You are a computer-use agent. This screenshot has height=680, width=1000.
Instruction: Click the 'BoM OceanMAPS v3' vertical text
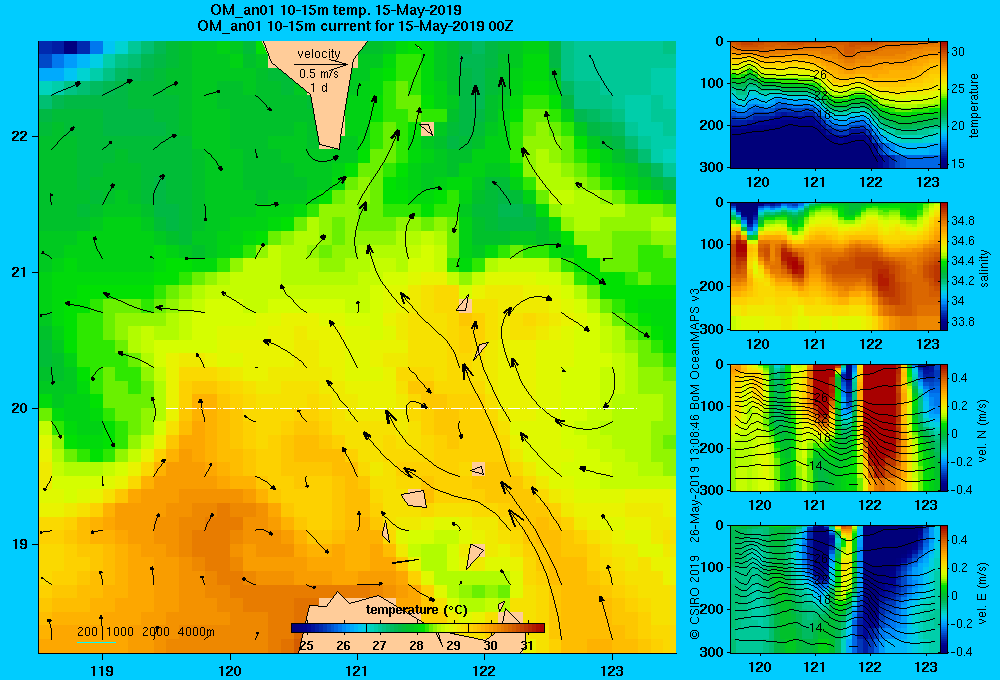pos(695,345)
